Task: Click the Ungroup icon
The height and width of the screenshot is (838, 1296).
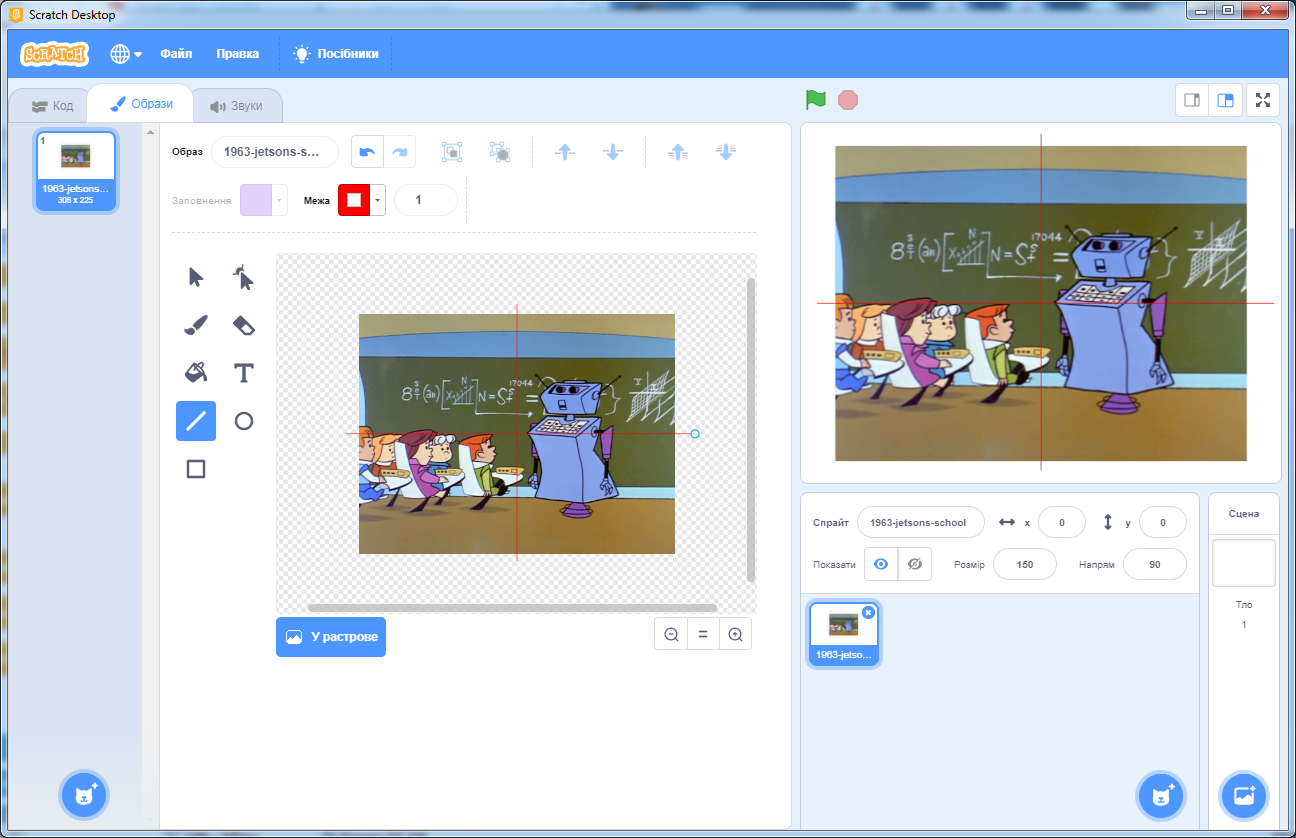Action: coord(500,152)
